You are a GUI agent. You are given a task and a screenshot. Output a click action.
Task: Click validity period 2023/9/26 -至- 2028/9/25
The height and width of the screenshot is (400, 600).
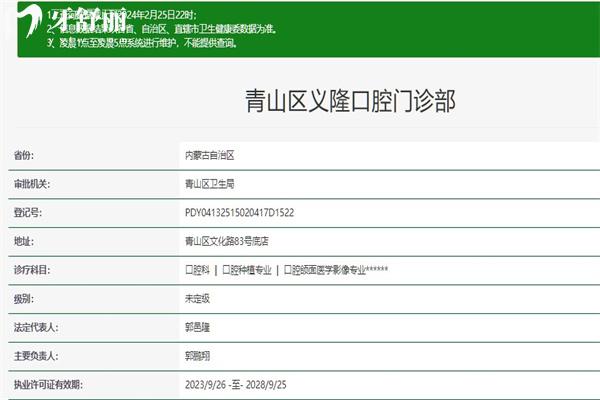click(236, 385)
